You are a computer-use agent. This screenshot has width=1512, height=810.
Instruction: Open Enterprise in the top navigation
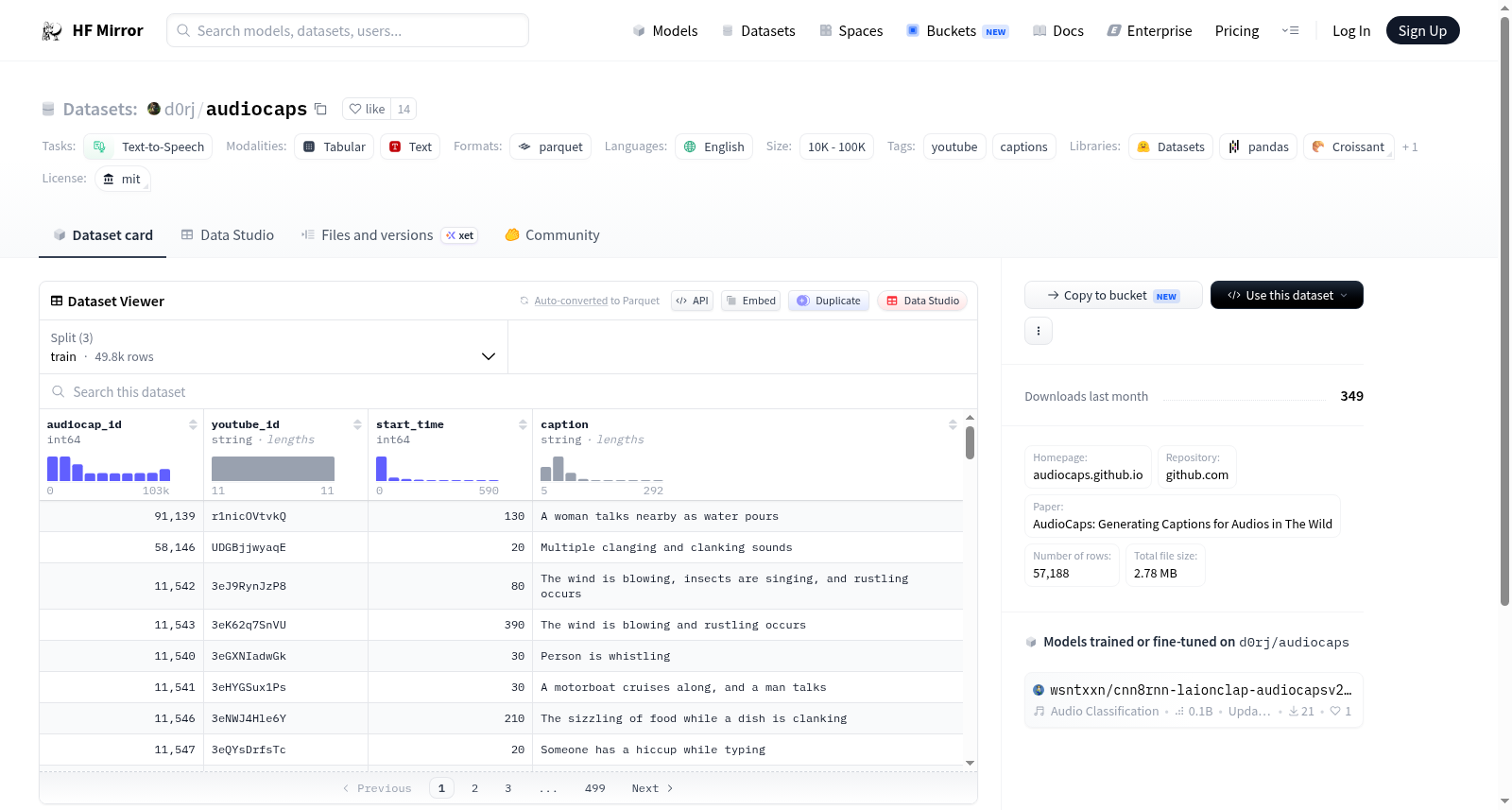[x=1149, y=30]
